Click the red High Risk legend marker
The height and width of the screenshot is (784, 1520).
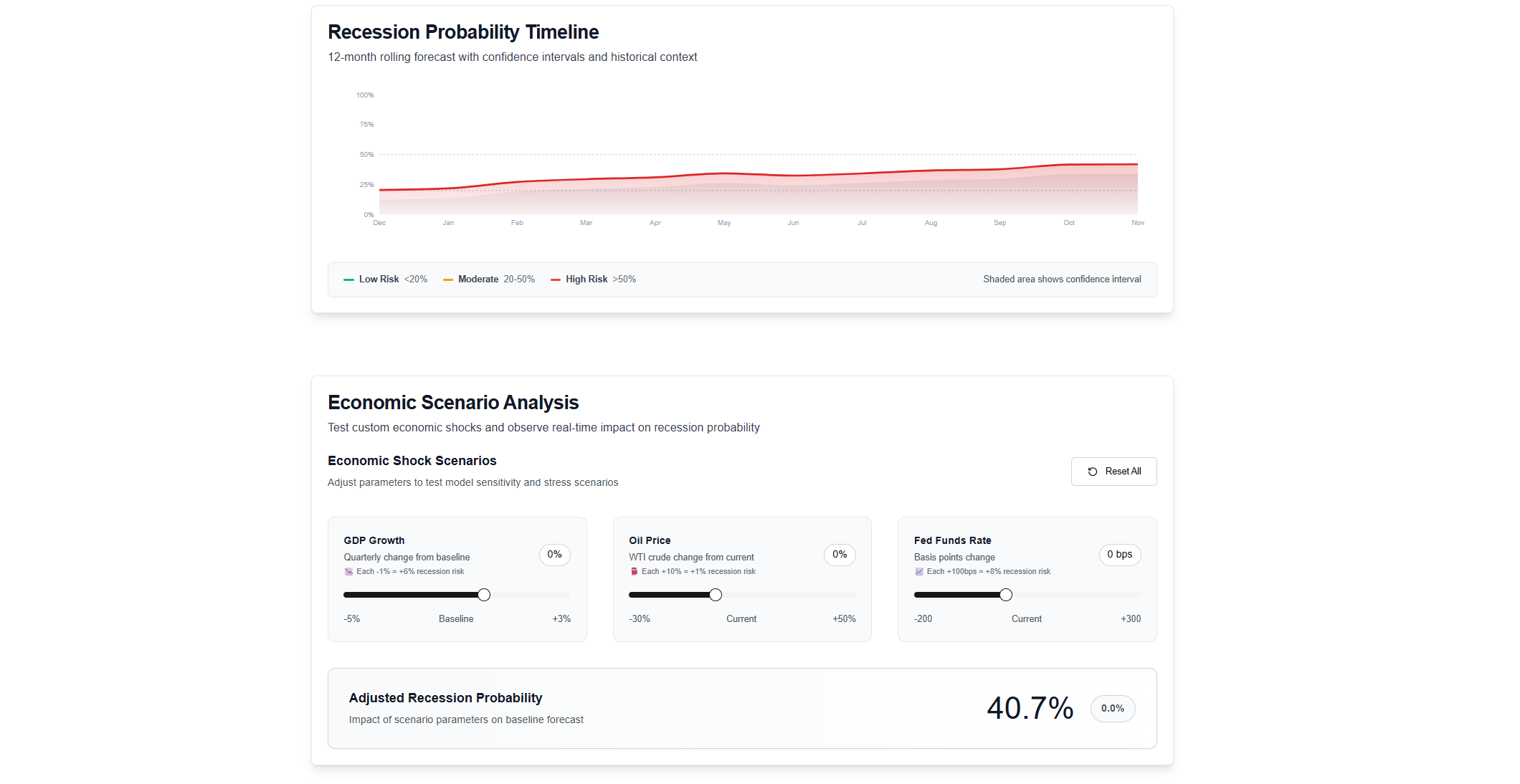point(556,279)
